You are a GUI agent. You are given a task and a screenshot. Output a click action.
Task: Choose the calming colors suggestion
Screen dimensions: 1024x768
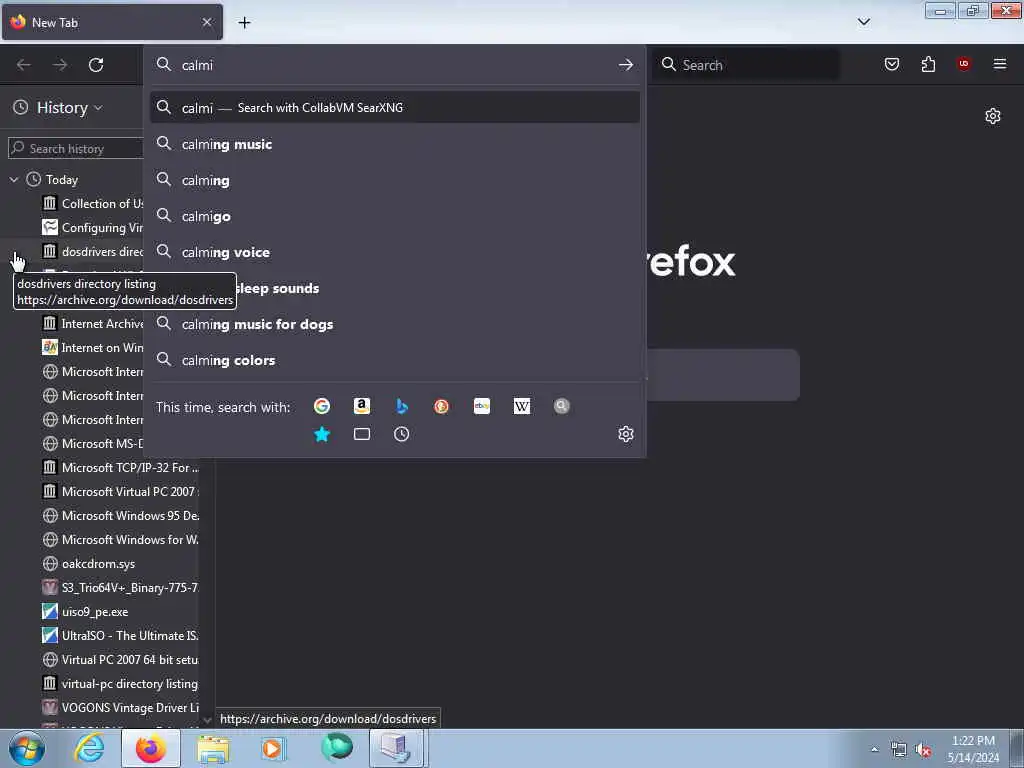coord(394,360)
